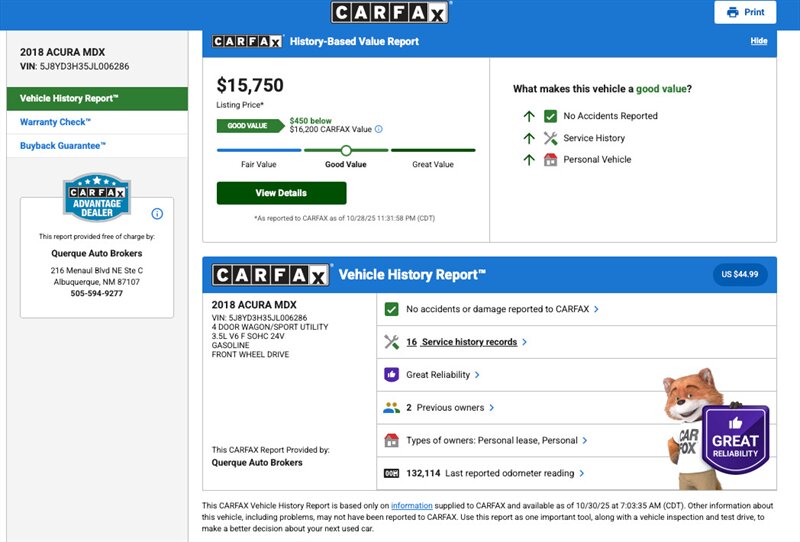This screenshot has height=542, width=800.
Task: Expand Last reported odometer reading details
Action: tap(582, 473)
